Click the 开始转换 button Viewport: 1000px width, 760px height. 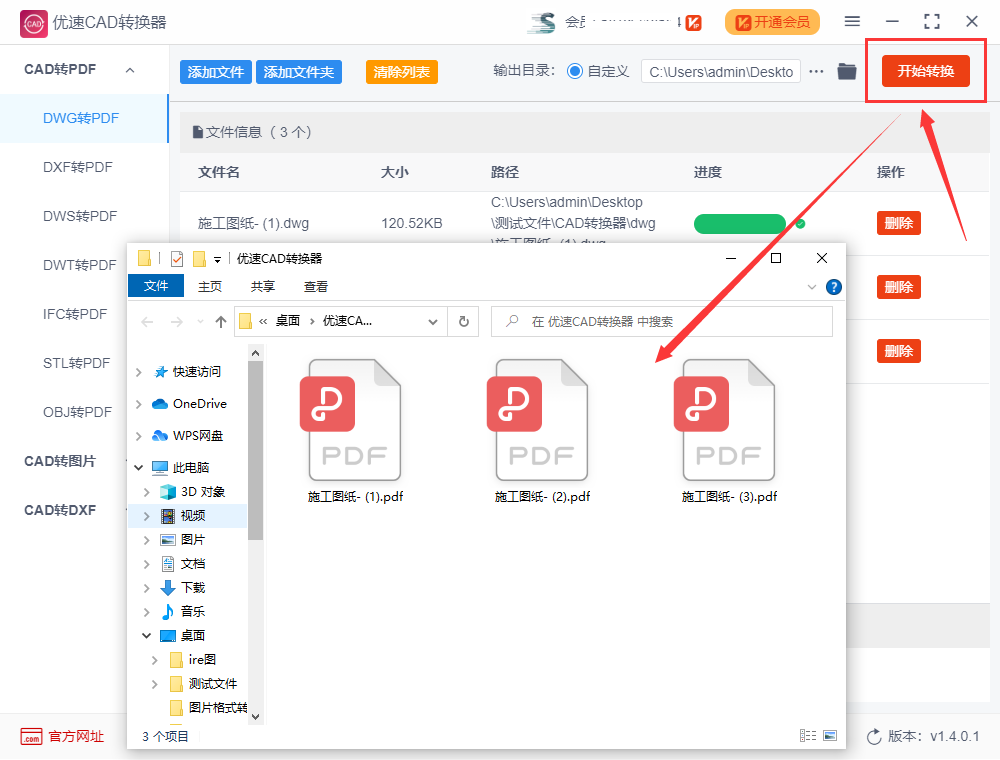pyautogui.click(x=925, y=71)
